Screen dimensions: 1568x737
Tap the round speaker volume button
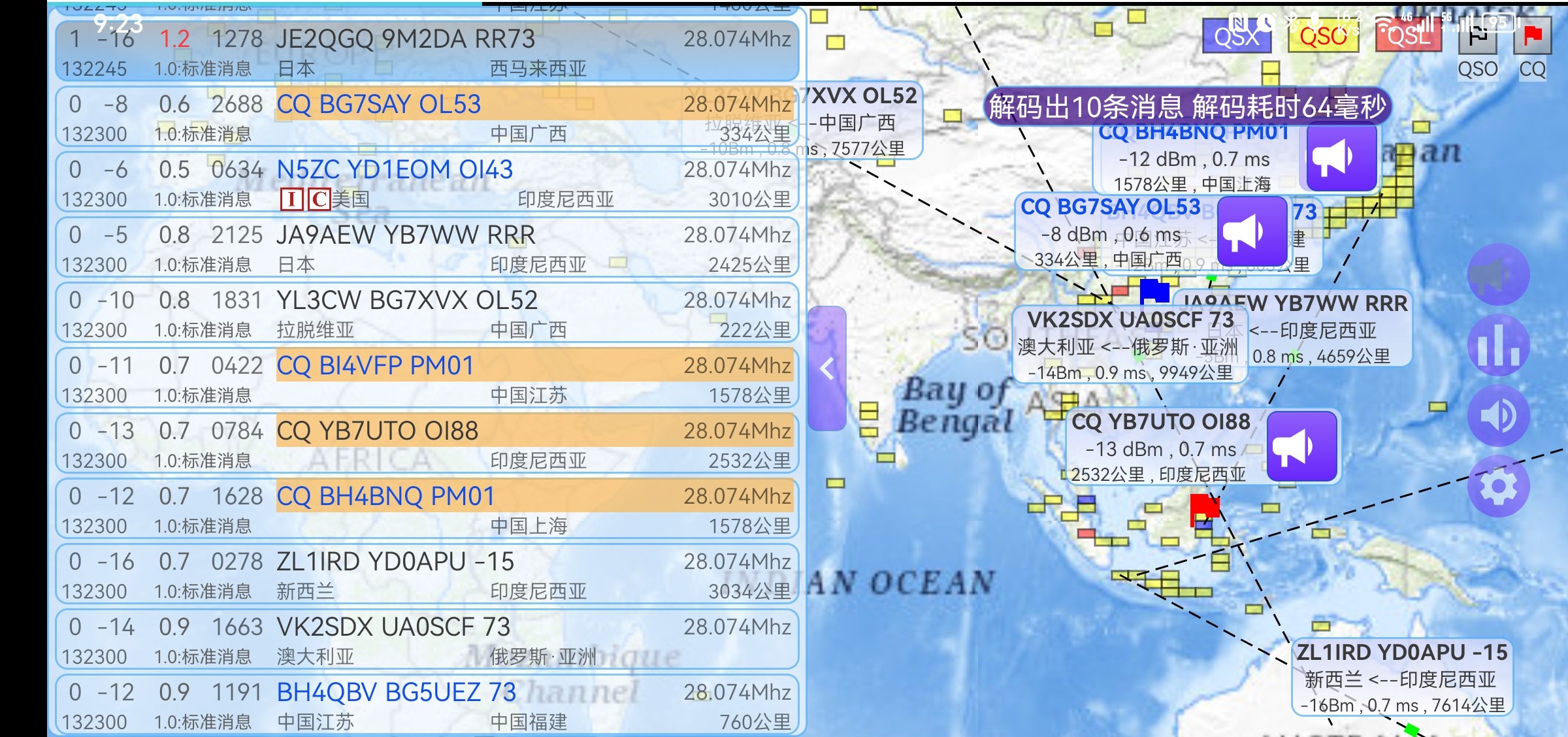(1498, 416)
